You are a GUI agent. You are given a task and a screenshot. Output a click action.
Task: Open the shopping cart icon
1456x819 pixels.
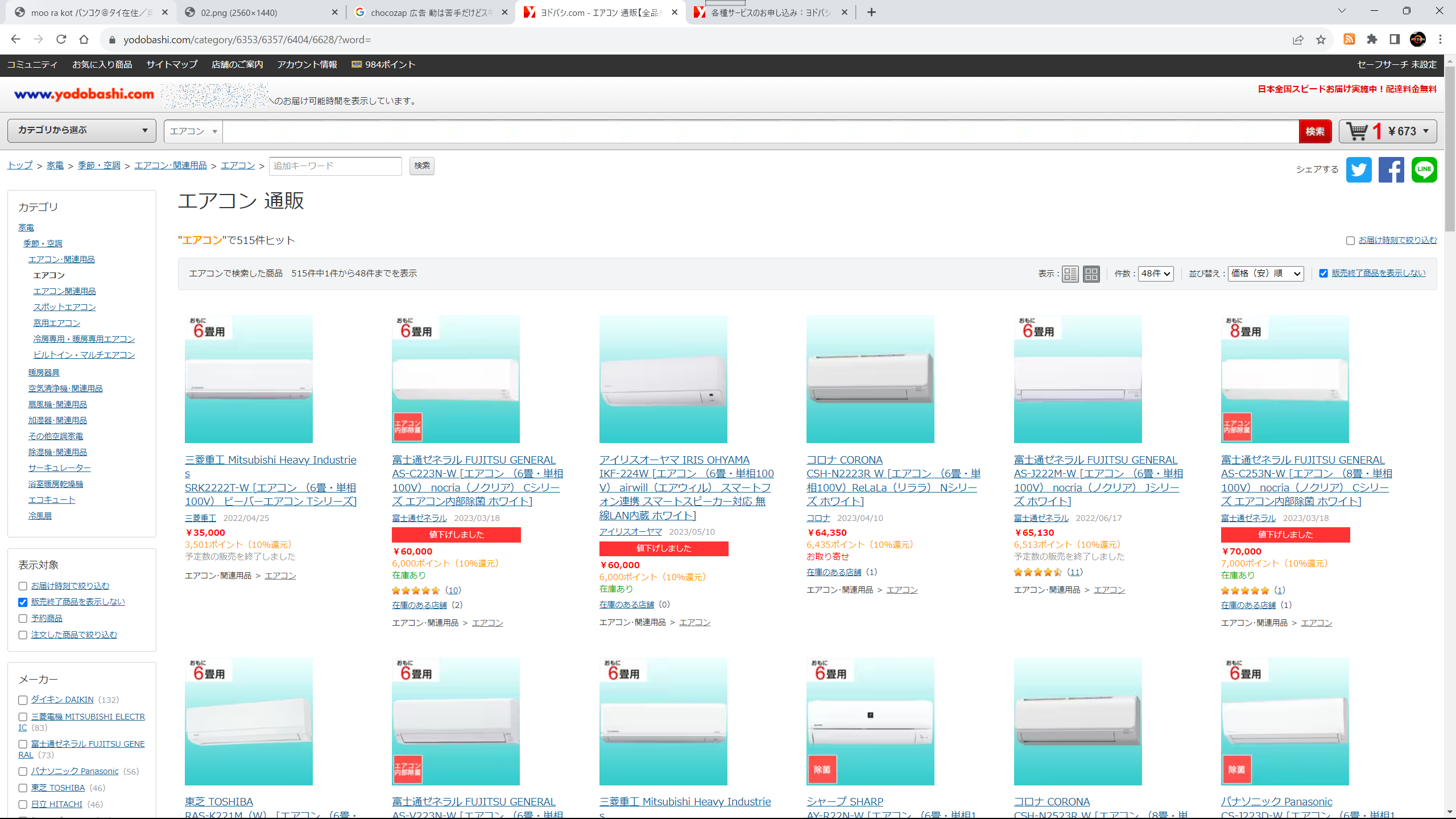coord(1358,131)
